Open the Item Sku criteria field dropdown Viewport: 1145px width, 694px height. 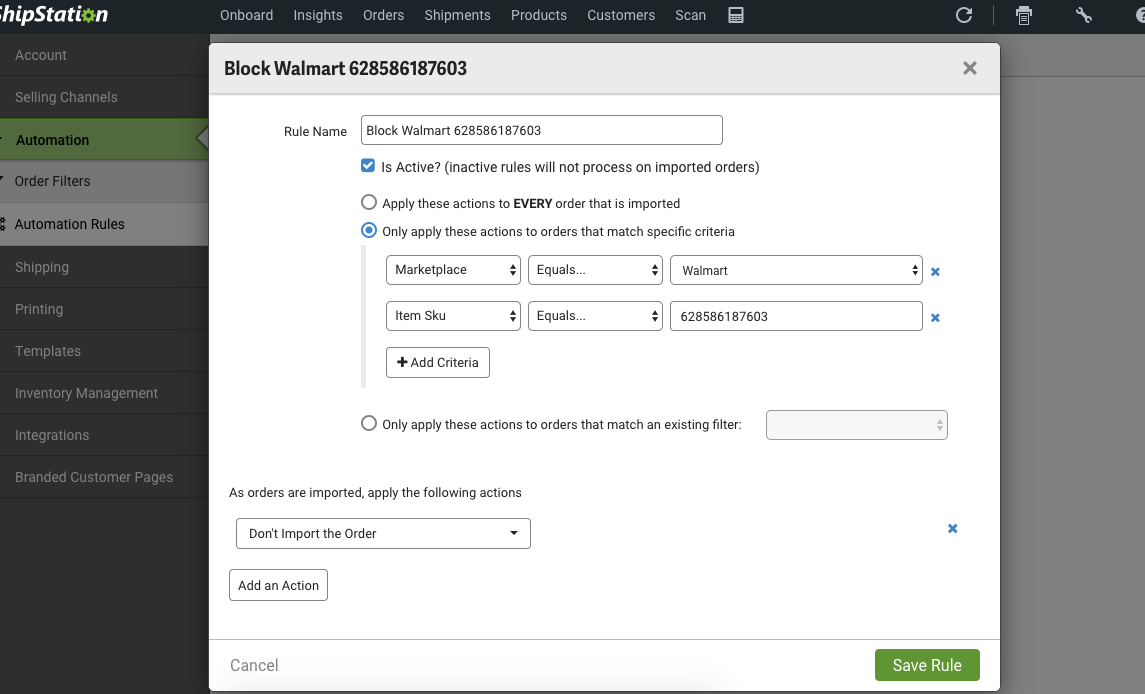pyautogui.click(x=453, y=316)
